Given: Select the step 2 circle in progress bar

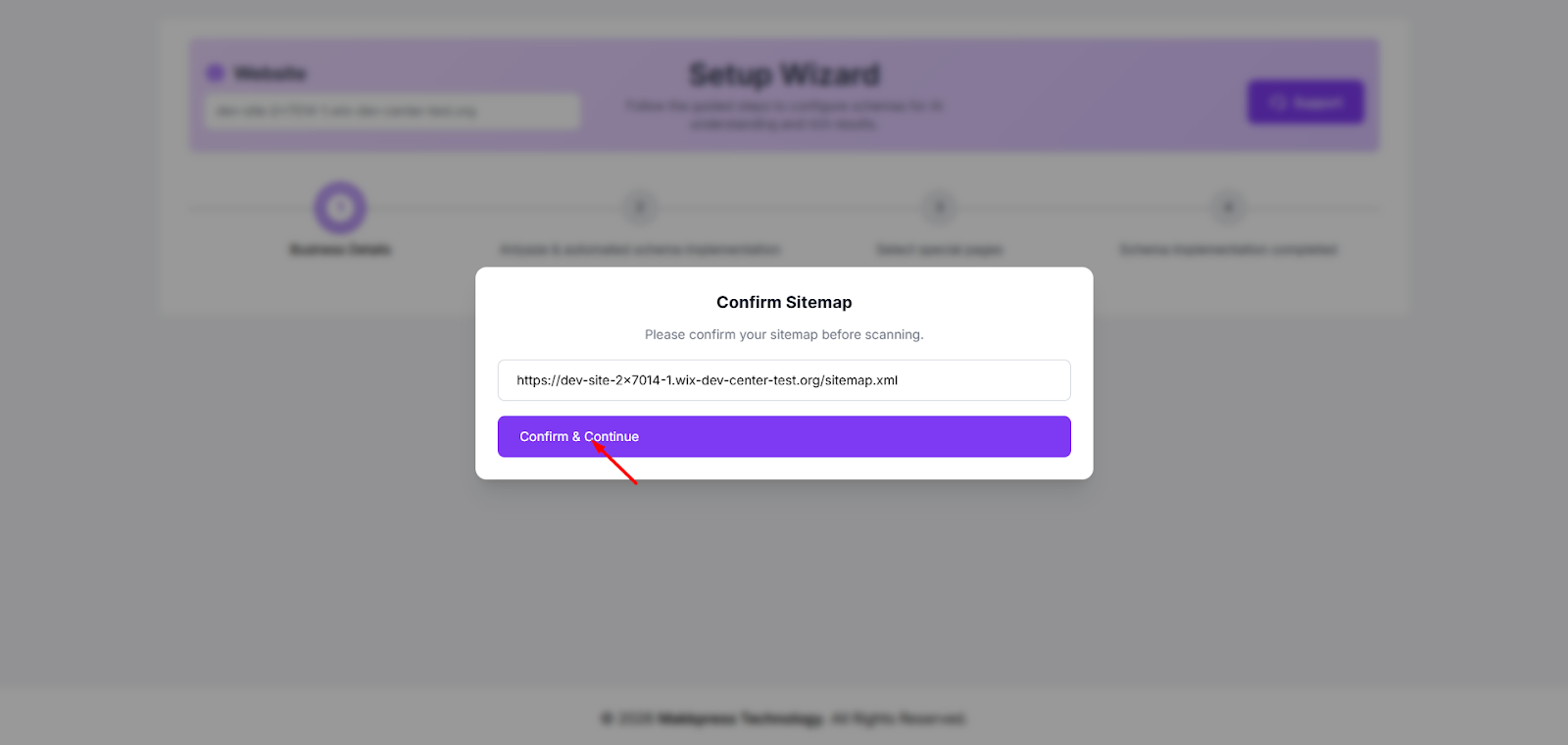Looking at the screenshot, I should 640,208.
